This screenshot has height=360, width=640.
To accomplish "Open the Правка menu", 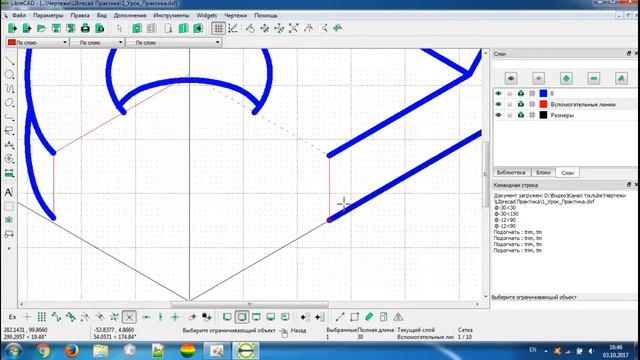I will 80,15.
